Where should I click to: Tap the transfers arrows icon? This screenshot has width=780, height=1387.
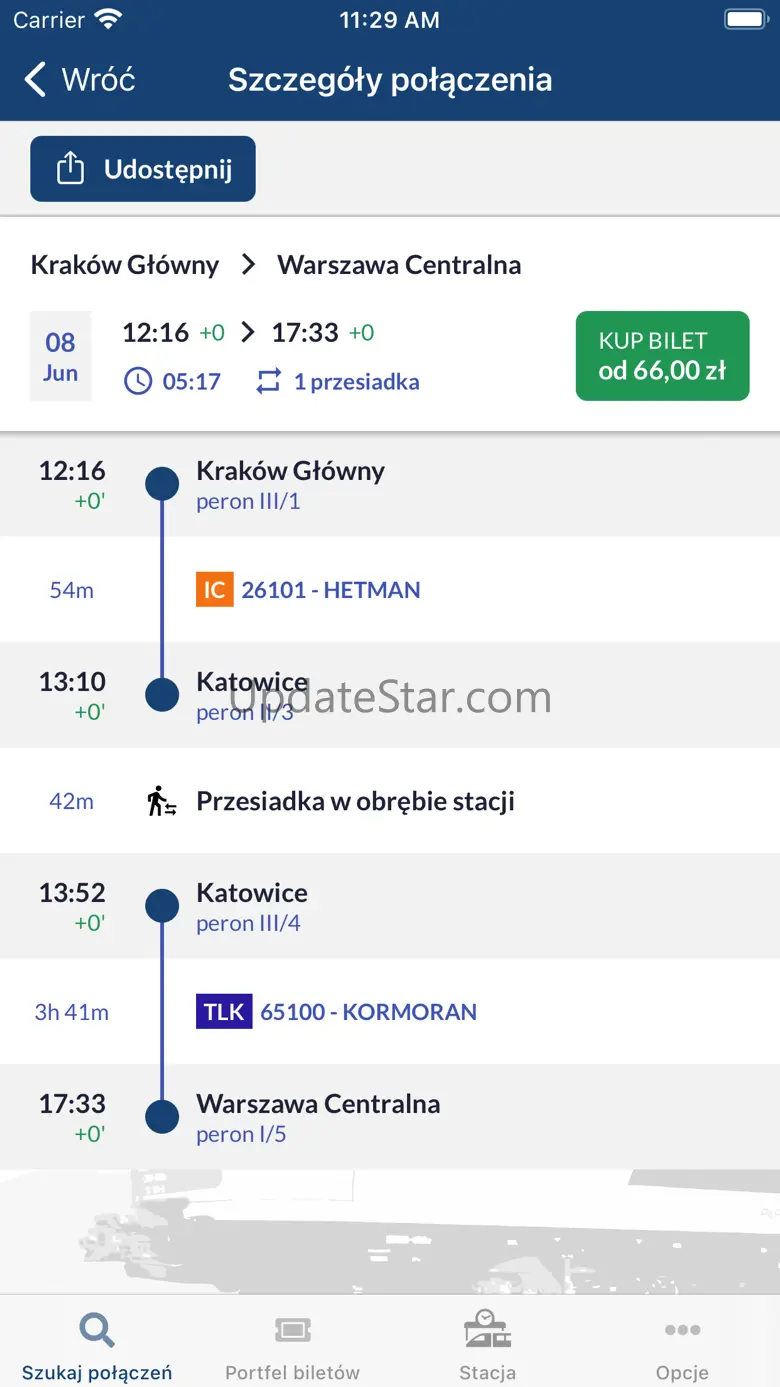(269, 381)
